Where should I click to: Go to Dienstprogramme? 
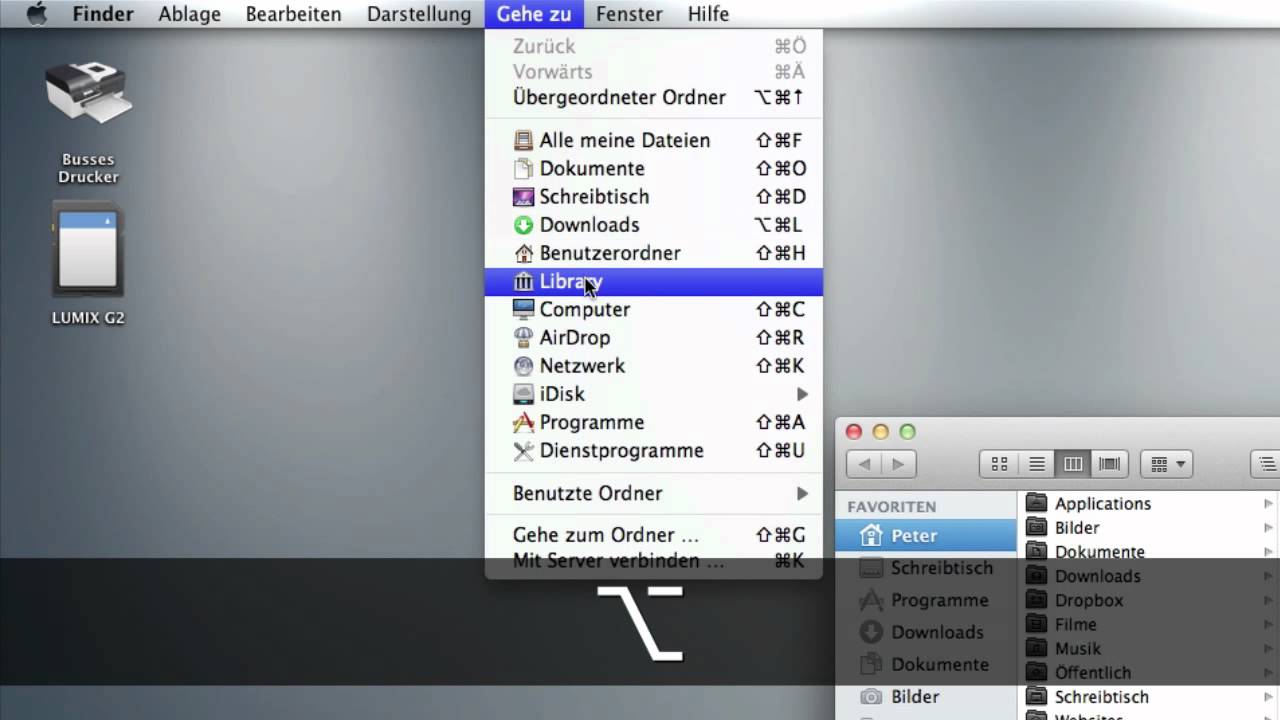(654, 451)
